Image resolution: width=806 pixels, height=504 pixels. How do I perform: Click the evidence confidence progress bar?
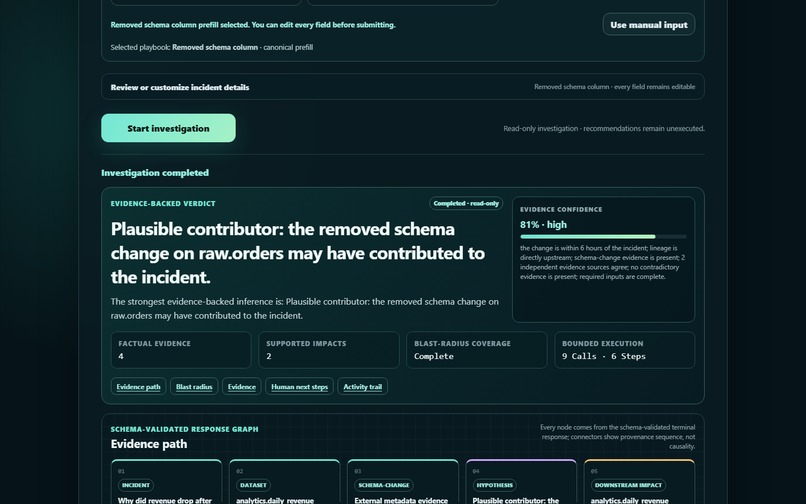pyautogui.click(x=603, y=237)
